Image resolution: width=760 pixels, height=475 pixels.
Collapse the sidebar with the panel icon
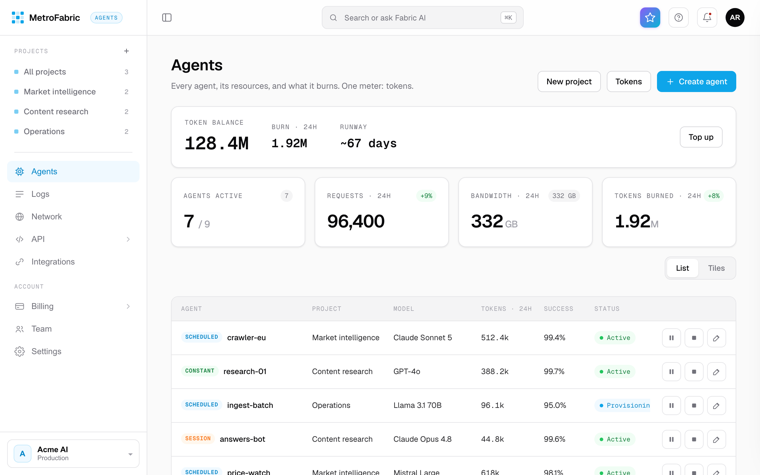click(x=167, y=17)
